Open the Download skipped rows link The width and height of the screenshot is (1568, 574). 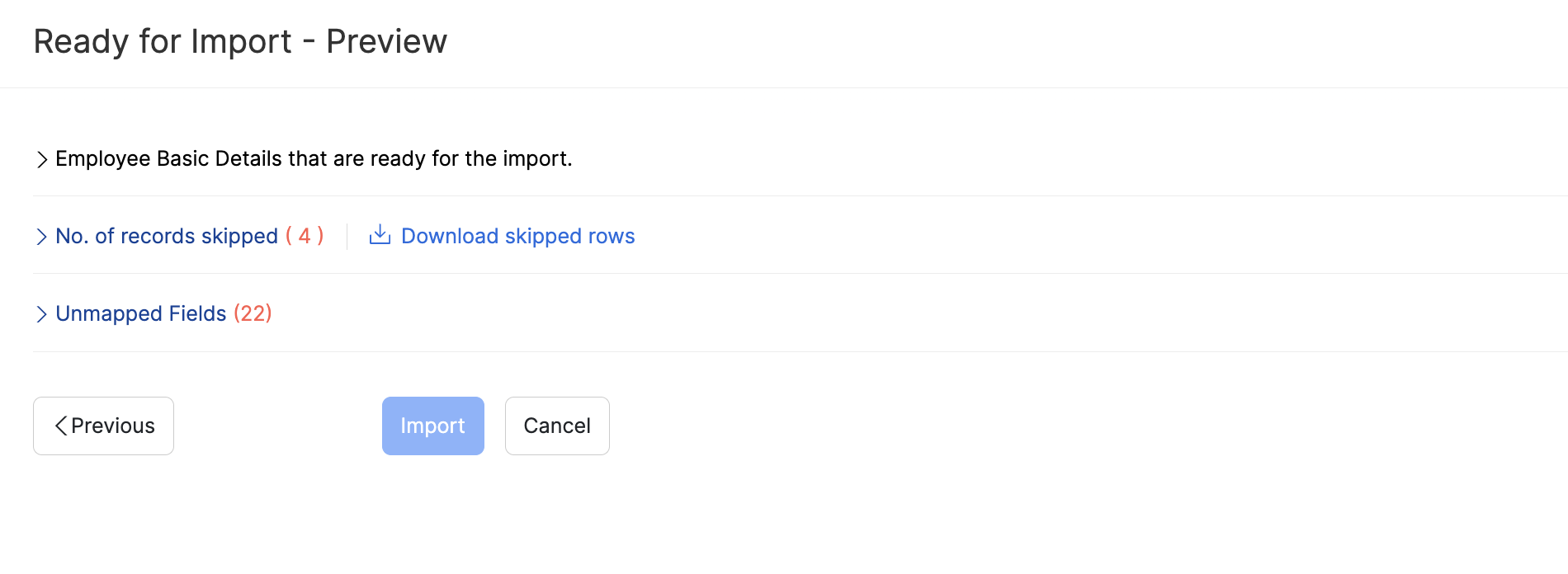517,236
